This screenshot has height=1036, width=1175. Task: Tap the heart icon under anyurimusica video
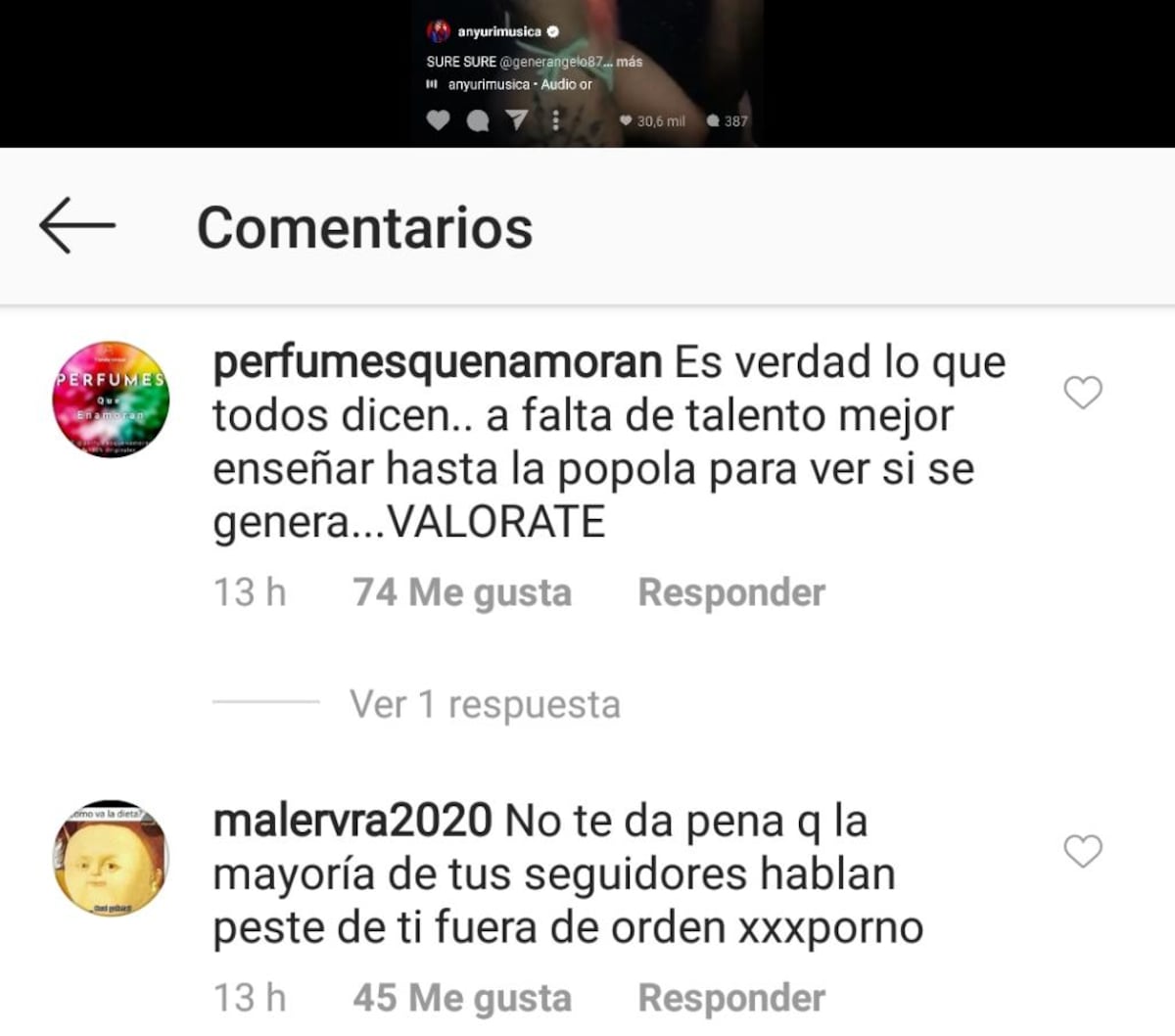point(438,120)
